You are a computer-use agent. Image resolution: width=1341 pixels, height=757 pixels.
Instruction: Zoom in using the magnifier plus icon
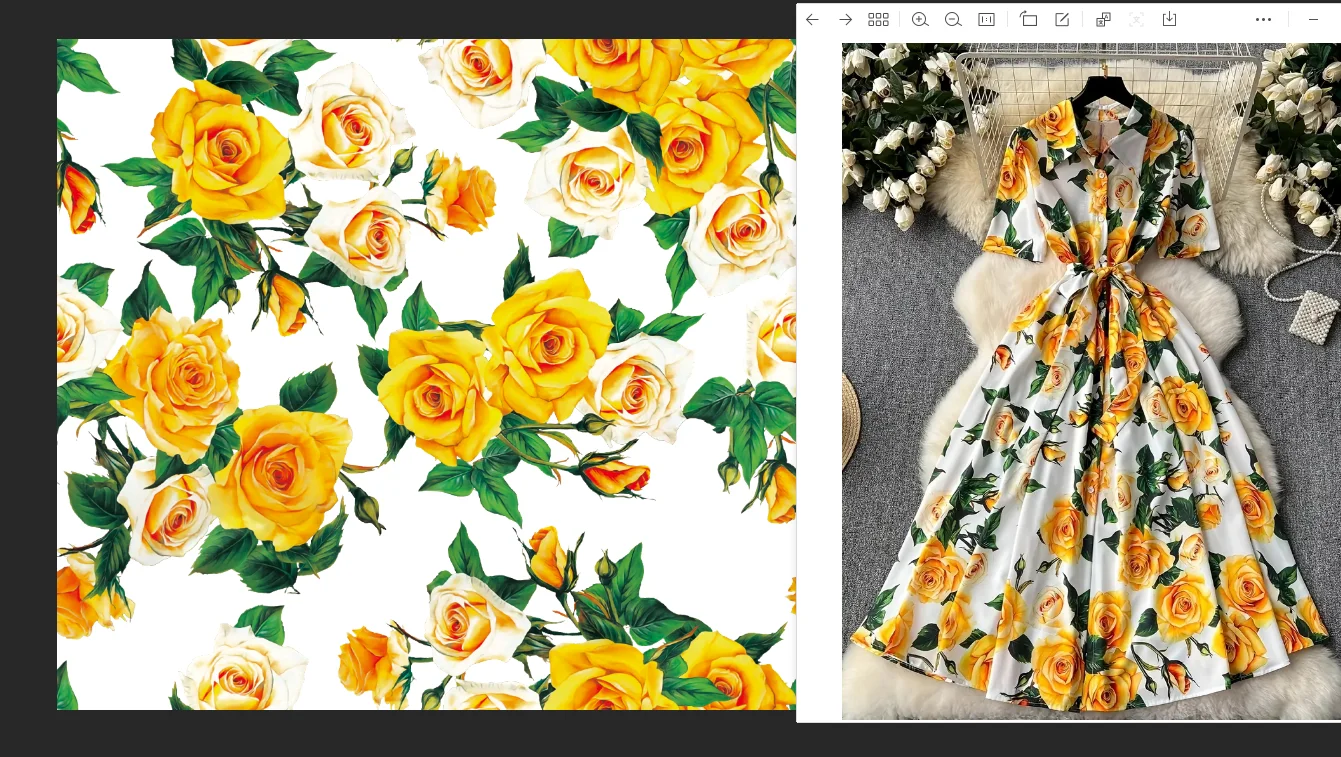click(x=920, y=20)
